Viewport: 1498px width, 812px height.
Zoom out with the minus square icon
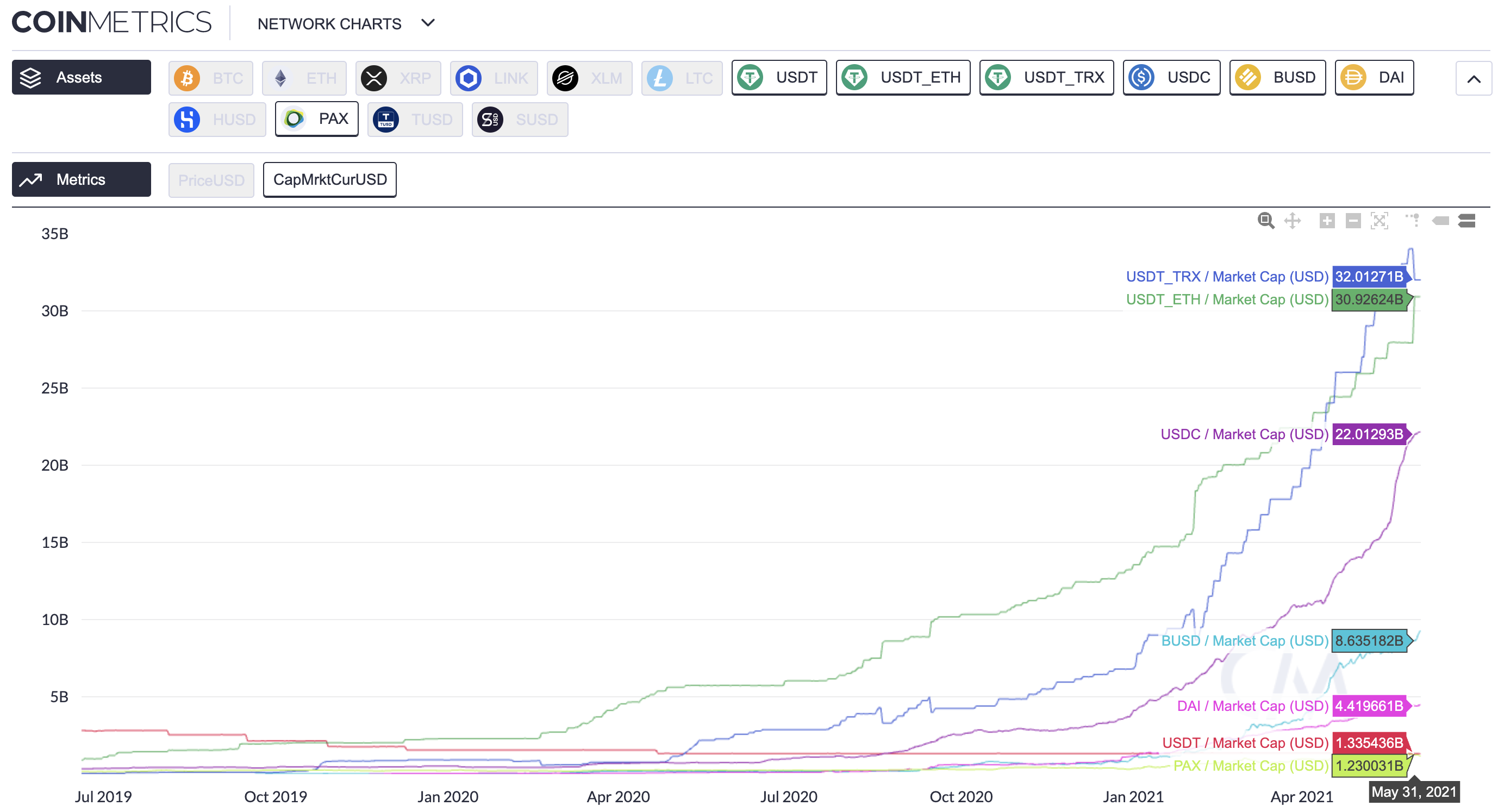pyautogui.click(x=1353, y=221)
